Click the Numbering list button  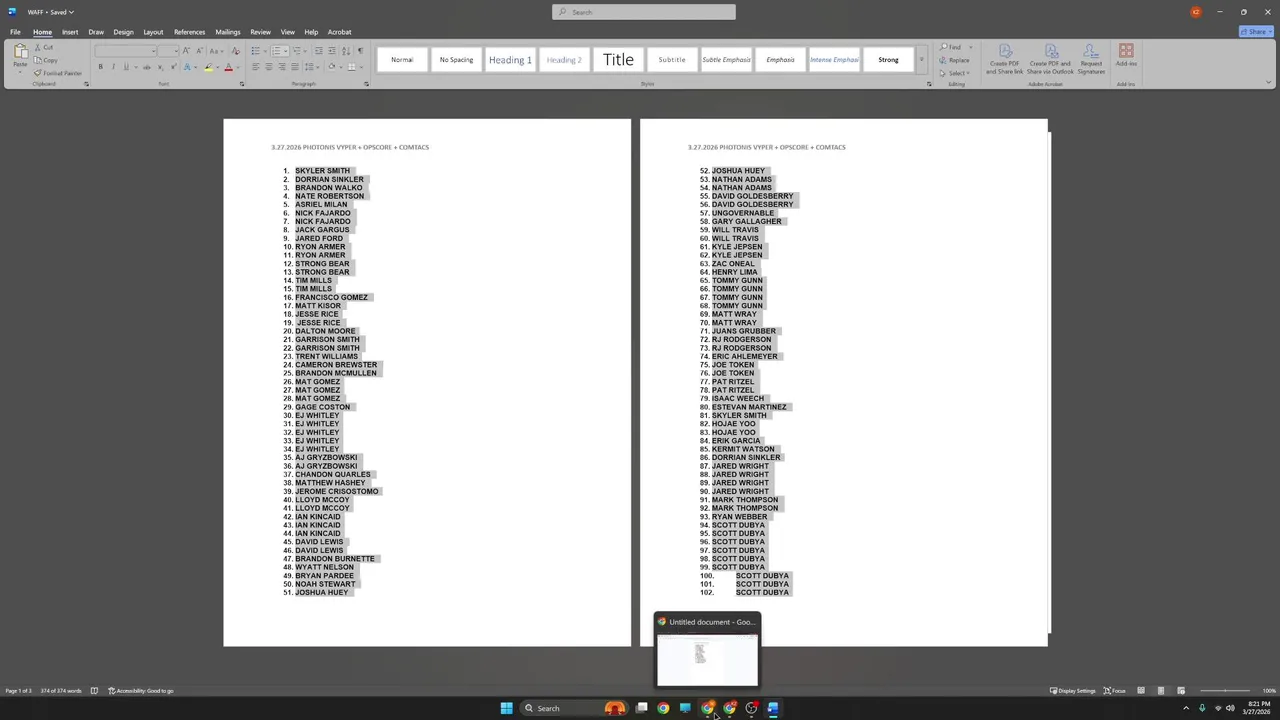pos(276,51)
